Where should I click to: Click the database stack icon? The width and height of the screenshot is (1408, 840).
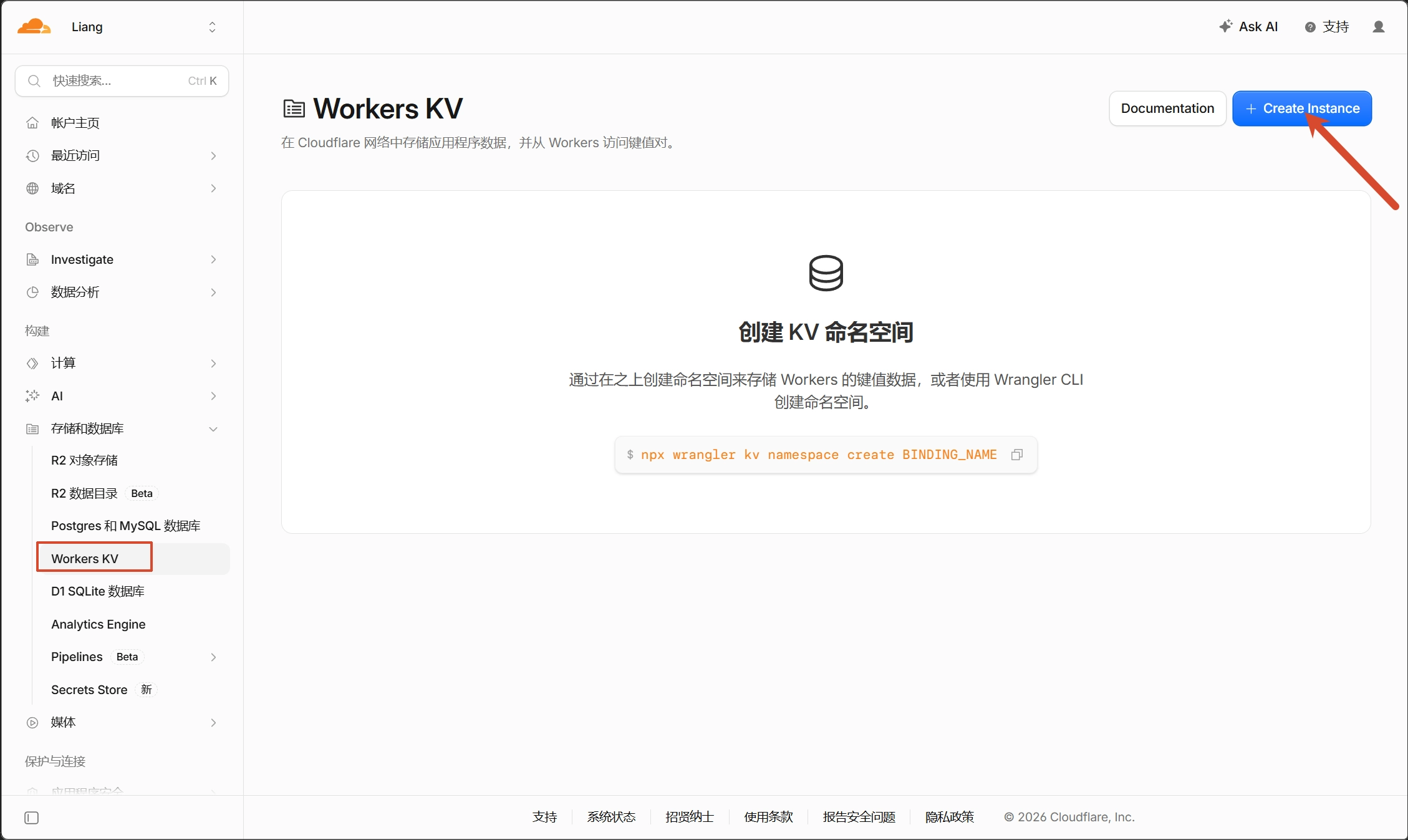pyautogui.click(x=826, y=273)
